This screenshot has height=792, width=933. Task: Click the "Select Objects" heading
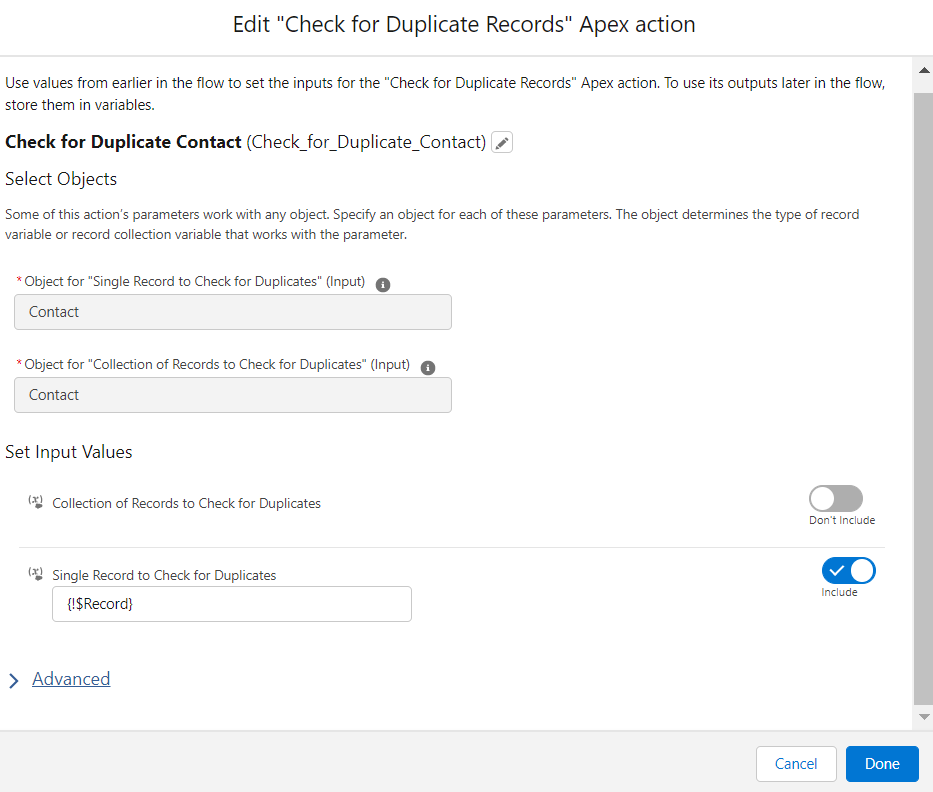coord(61,179)
